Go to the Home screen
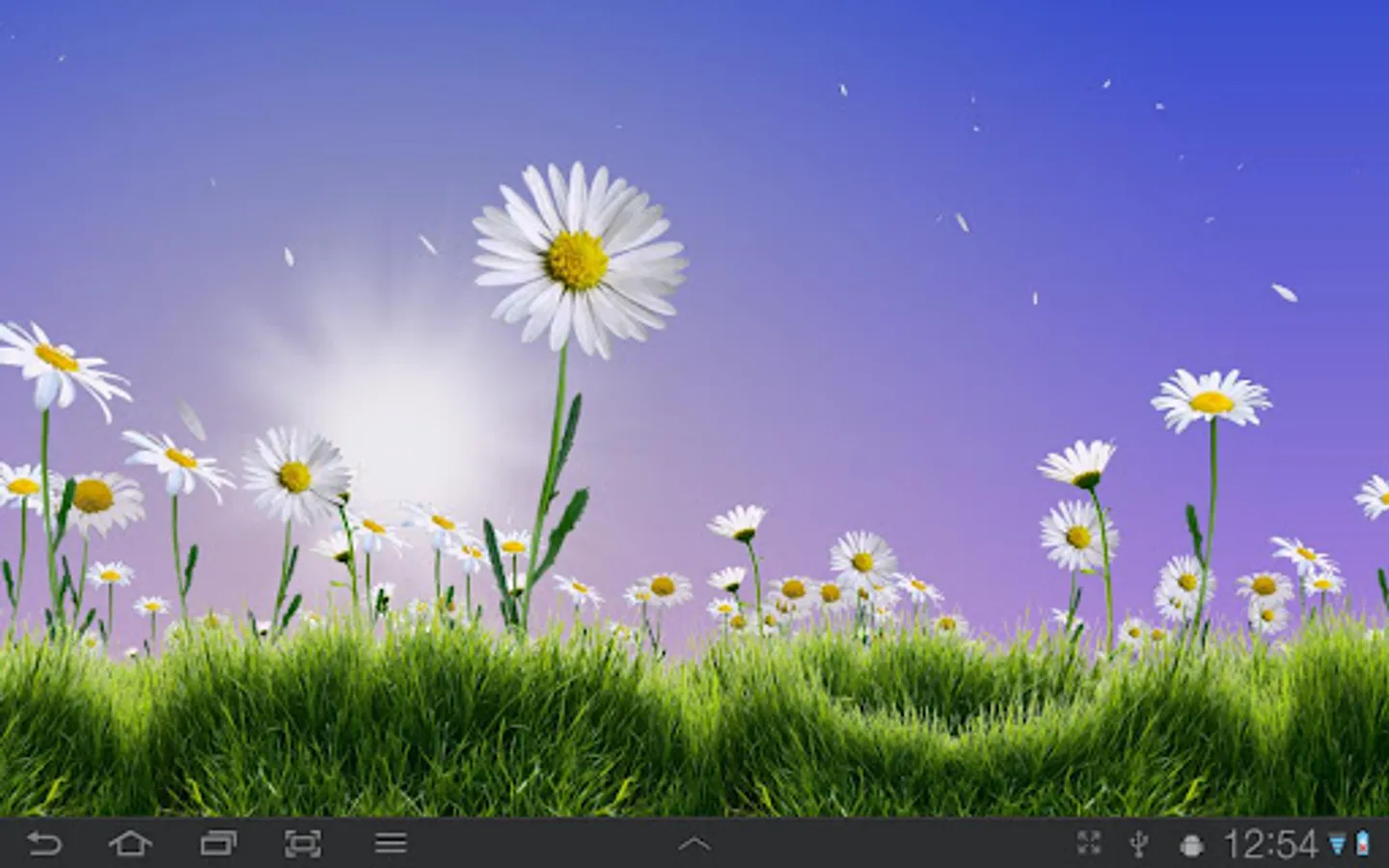 [x=130, y=844]
